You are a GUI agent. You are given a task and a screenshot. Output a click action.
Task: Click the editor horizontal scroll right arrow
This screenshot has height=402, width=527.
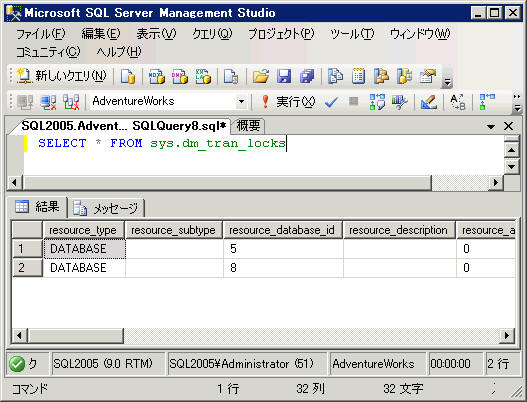point(495,183)
